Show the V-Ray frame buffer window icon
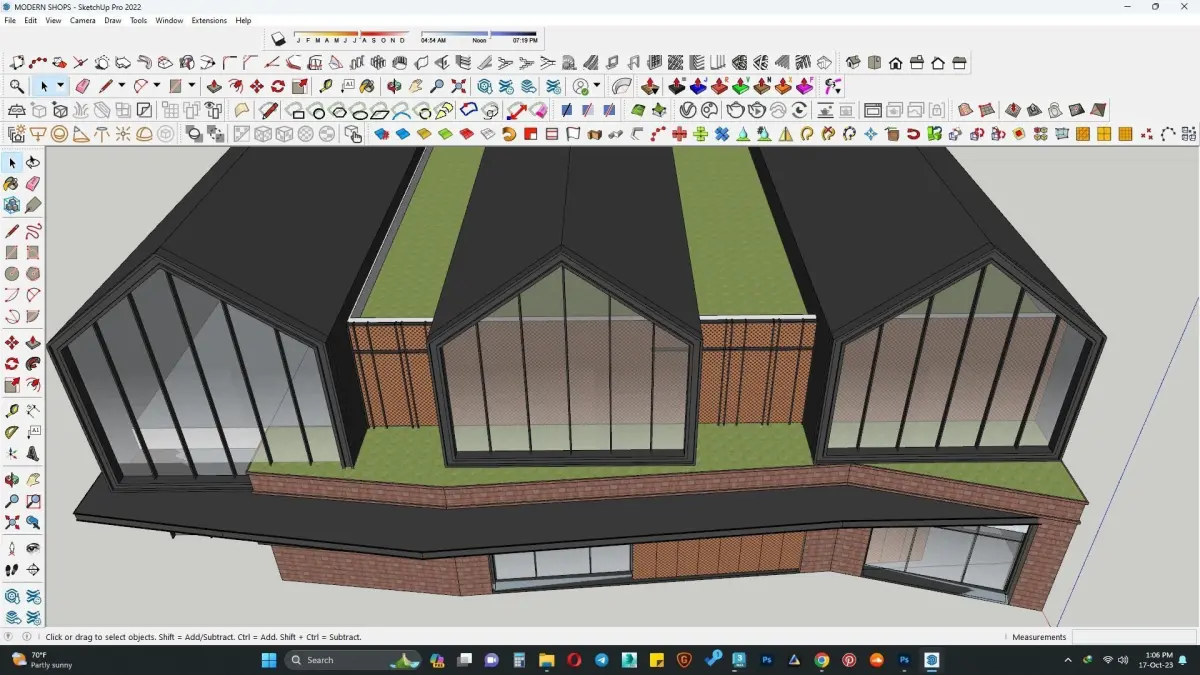The image size is (1200, 675). (x=872, y=109)
